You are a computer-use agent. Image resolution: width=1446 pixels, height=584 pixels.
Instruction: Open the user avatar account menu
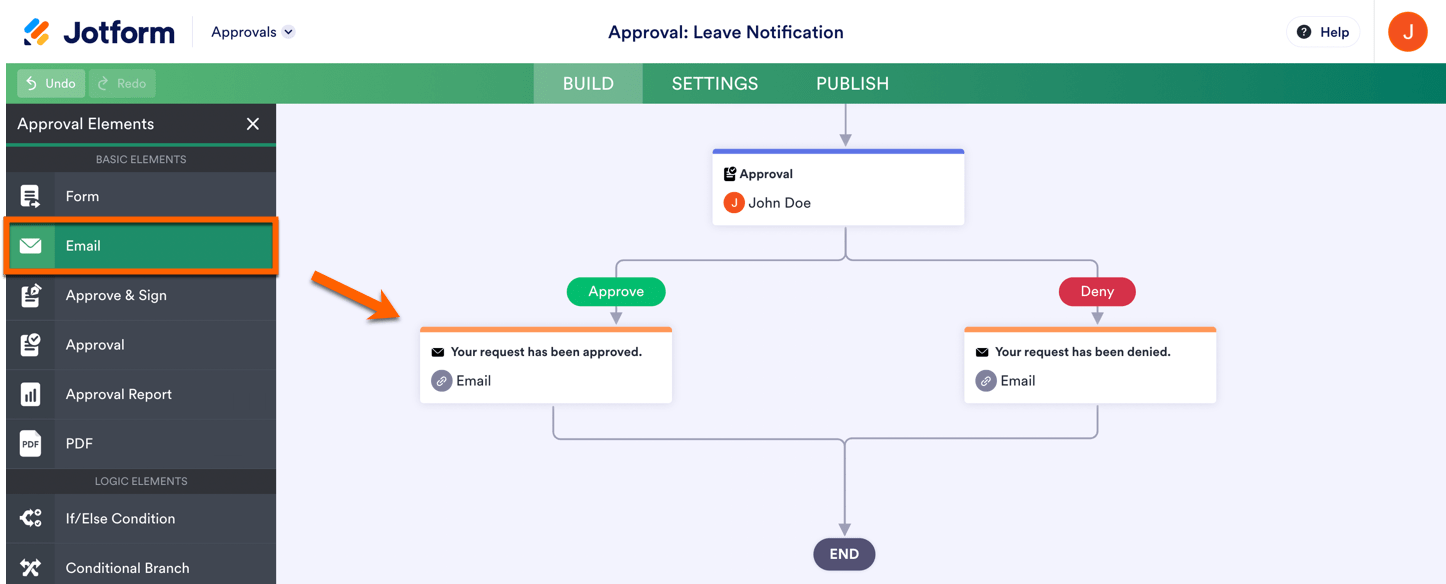(x=1407, y=32)
